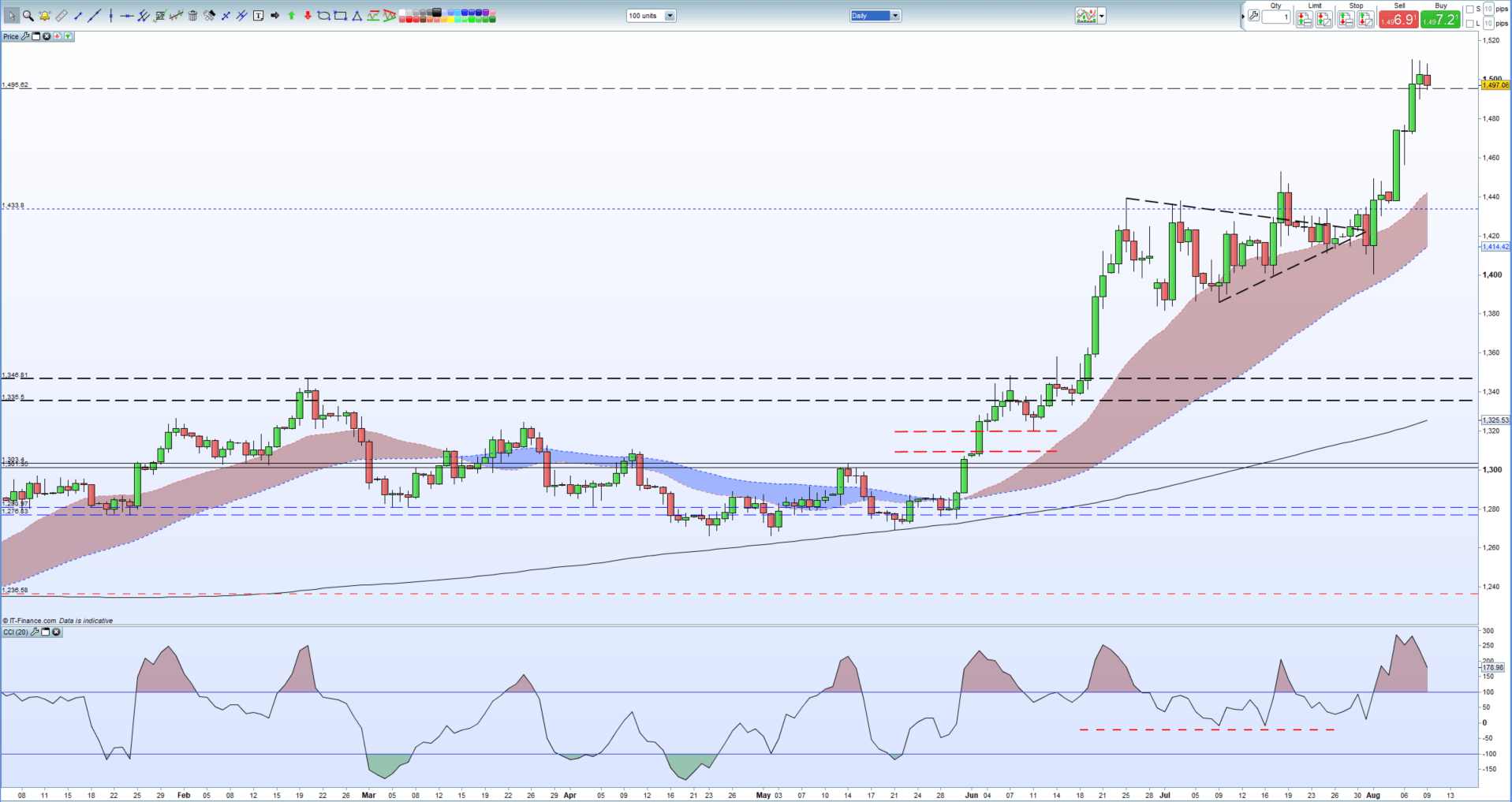
Task: Toggle the L pips checkbox
Action: click(x=1469, y=24)
